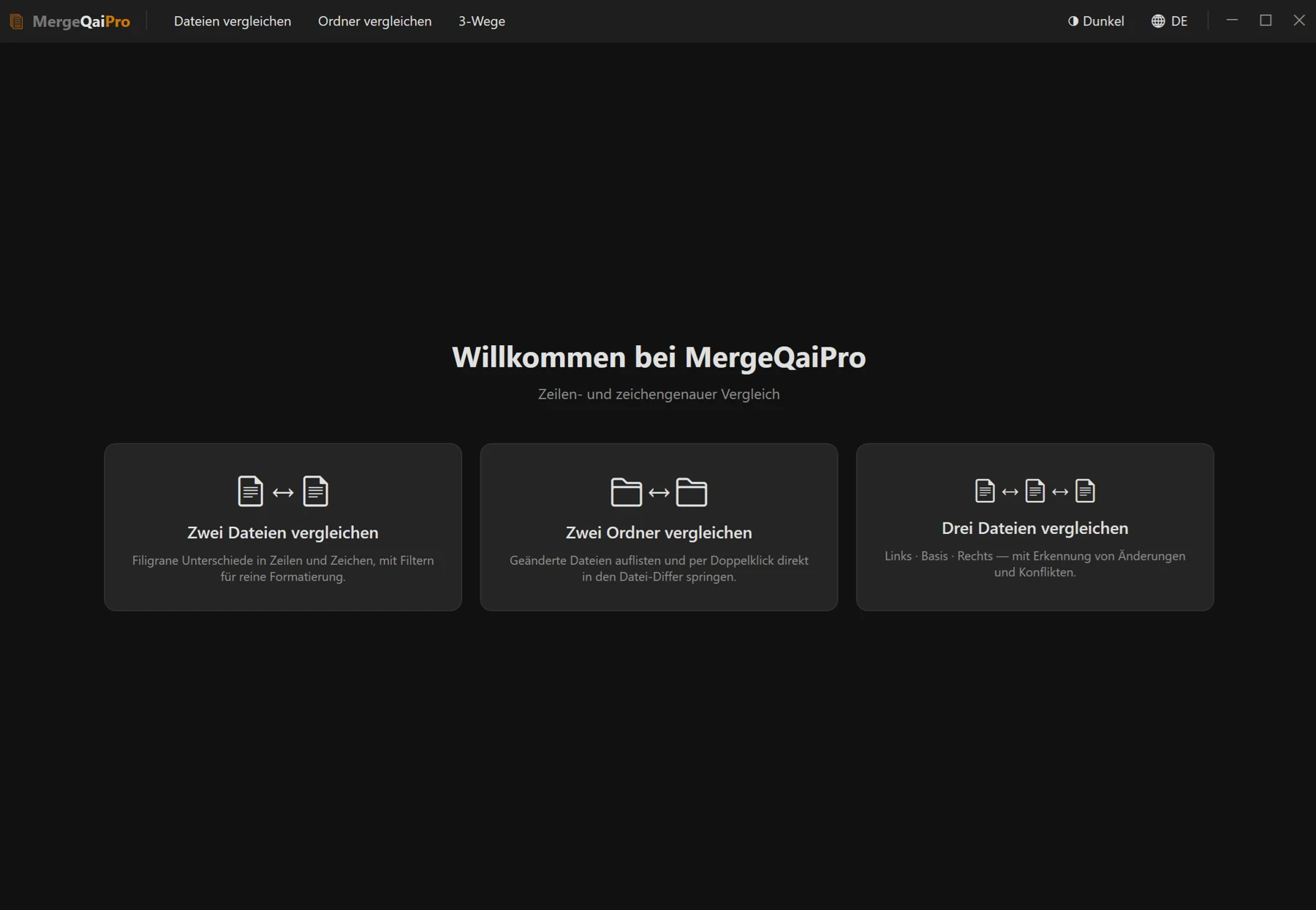Click the text 'Links · Basis · Rechts'

point(939,556)
